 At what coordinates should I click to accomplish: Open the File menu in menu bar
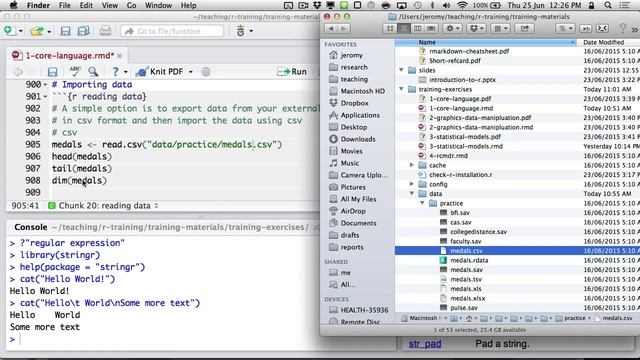coord(64,5)
